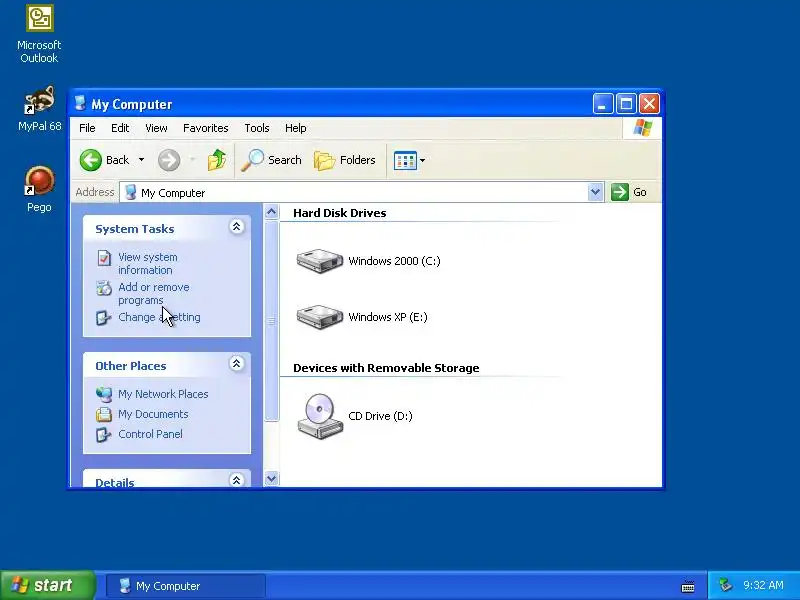This screenshot has width=800, height=600.
Task: Open the Tools menu
Action: [x=257, y=128]
